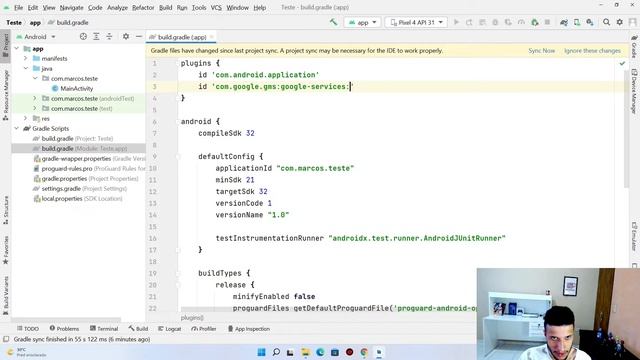The width and height of the screenshot is (640, 360).
Task: Open File Explorer from the taskbar
Action: pos(305,352)
